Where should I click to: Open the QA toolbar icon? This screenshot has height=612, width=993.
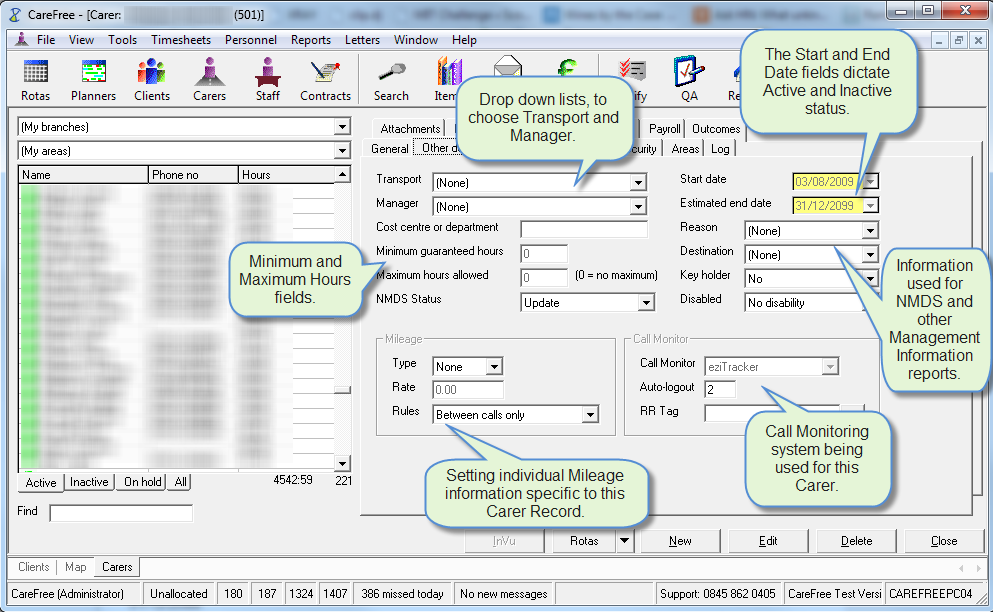point(689,79)
